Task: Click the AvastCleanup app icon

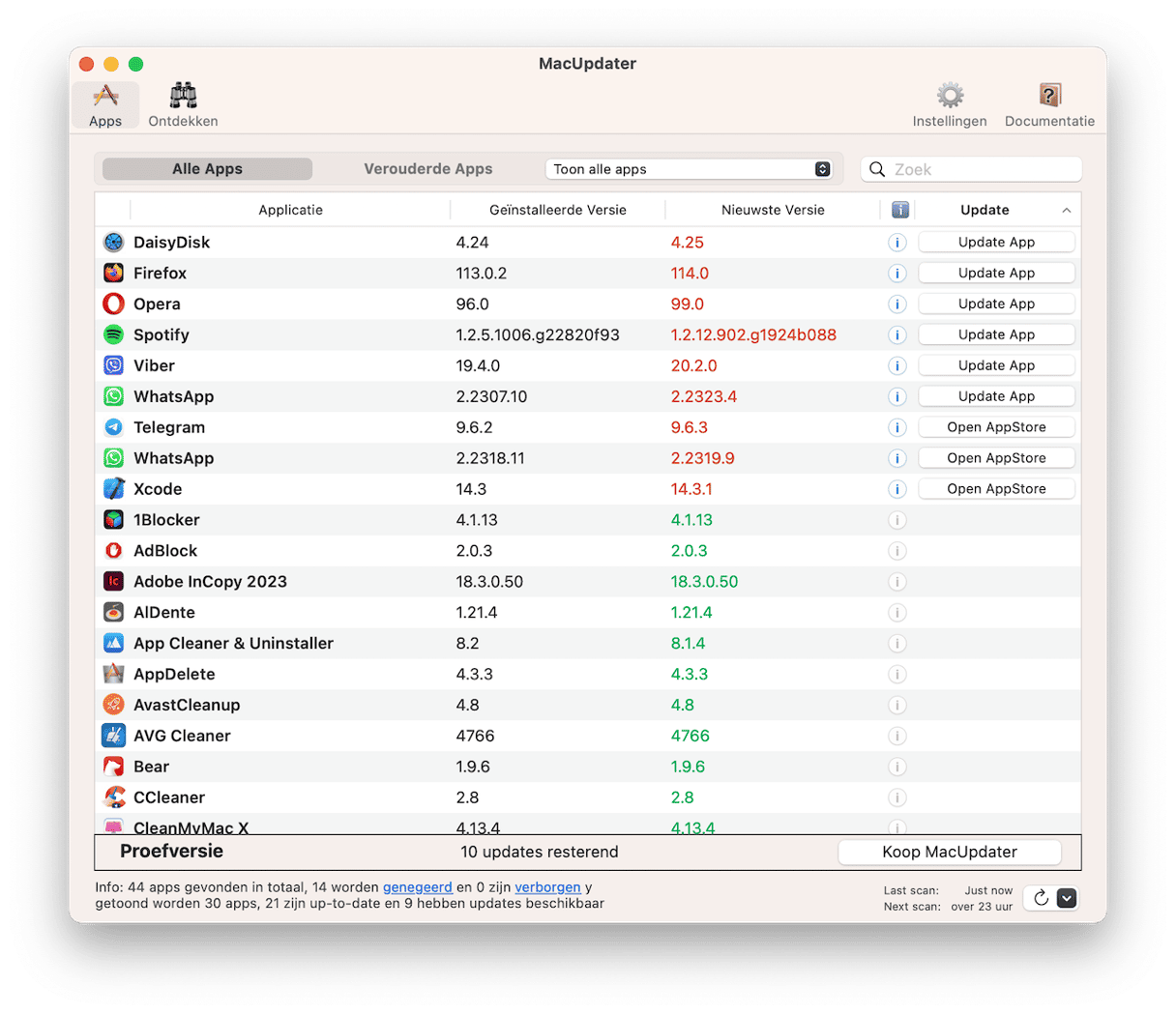Action: pos(113,706)
